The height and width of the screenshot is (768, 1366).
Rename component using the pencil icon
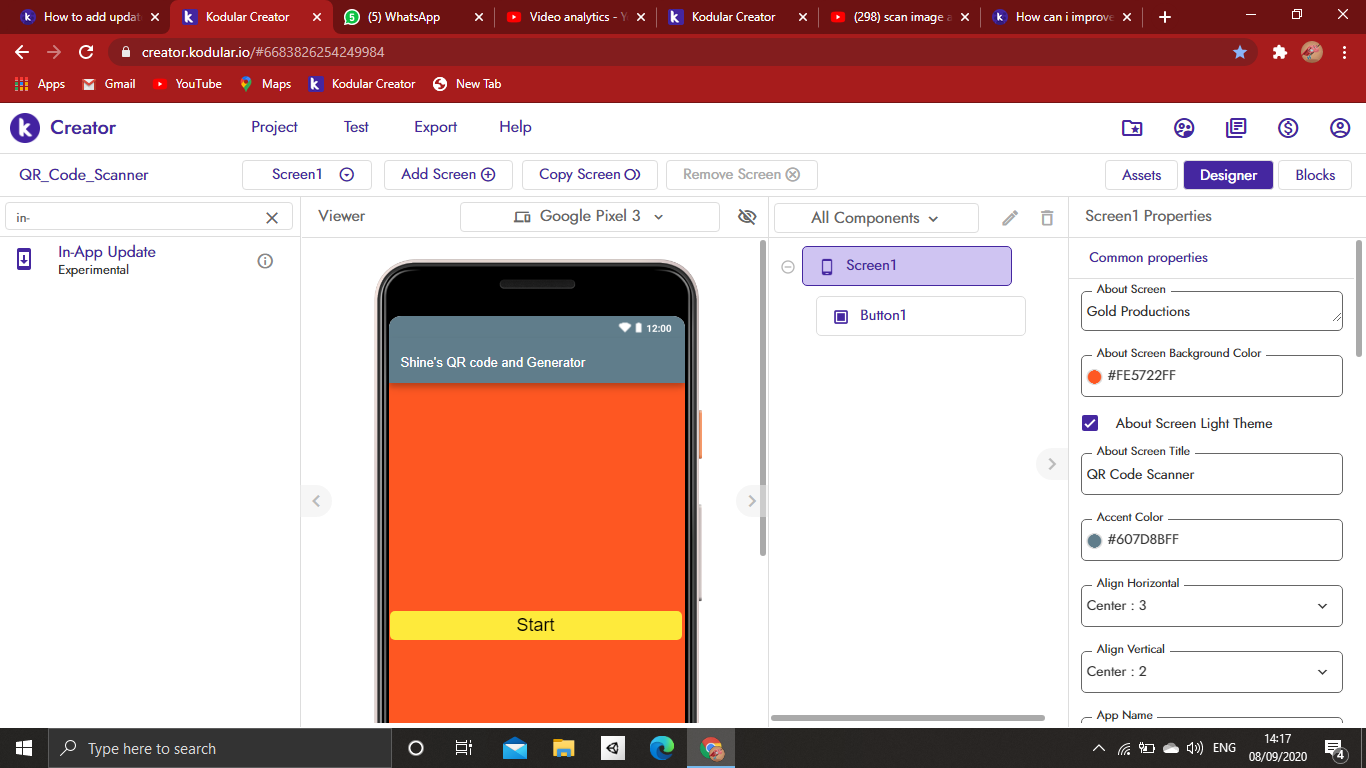point(1010,218)
